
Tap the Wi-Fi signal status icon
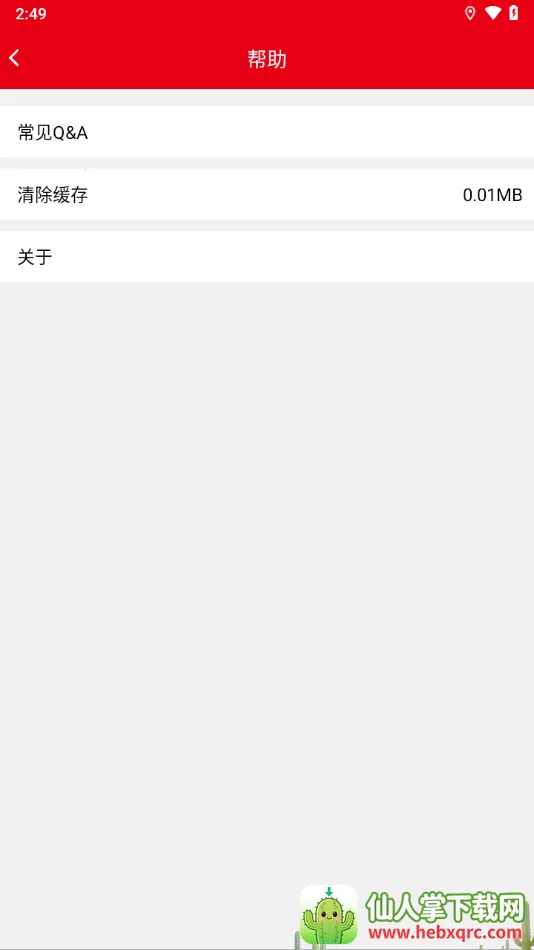tap(493, 13)
